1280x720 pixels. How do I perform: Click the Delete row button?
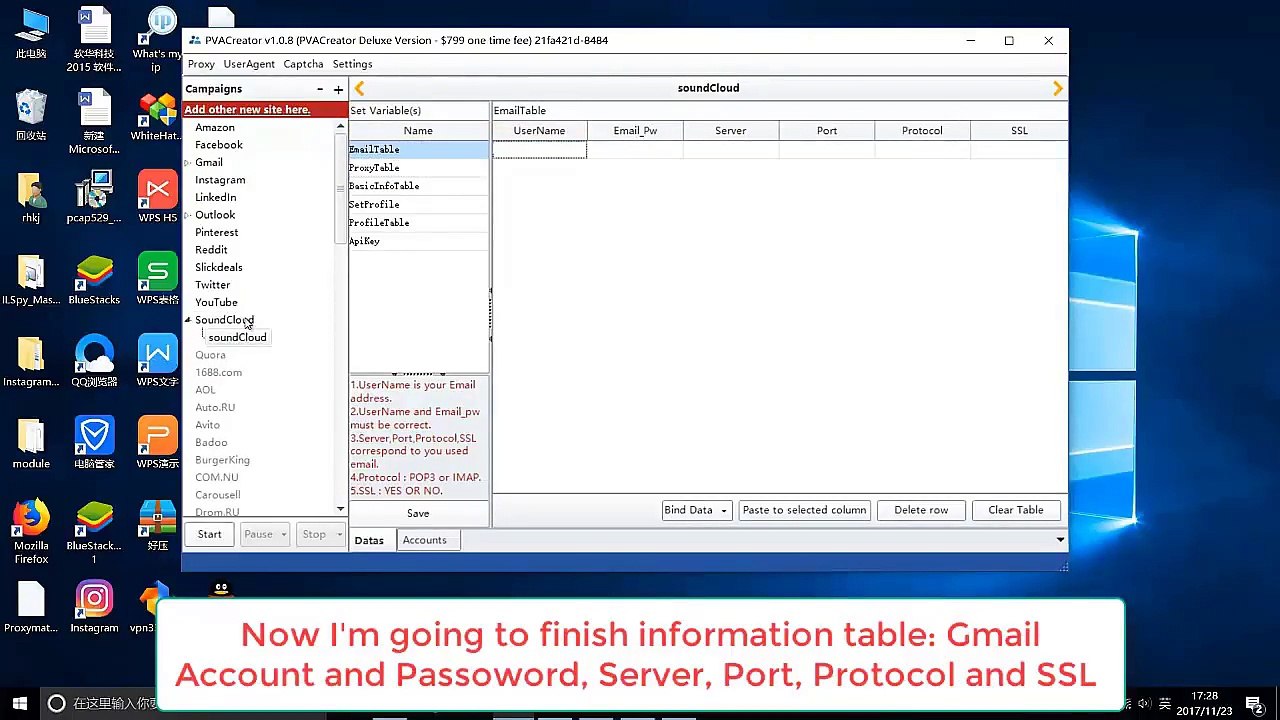(x=921, y=510)
